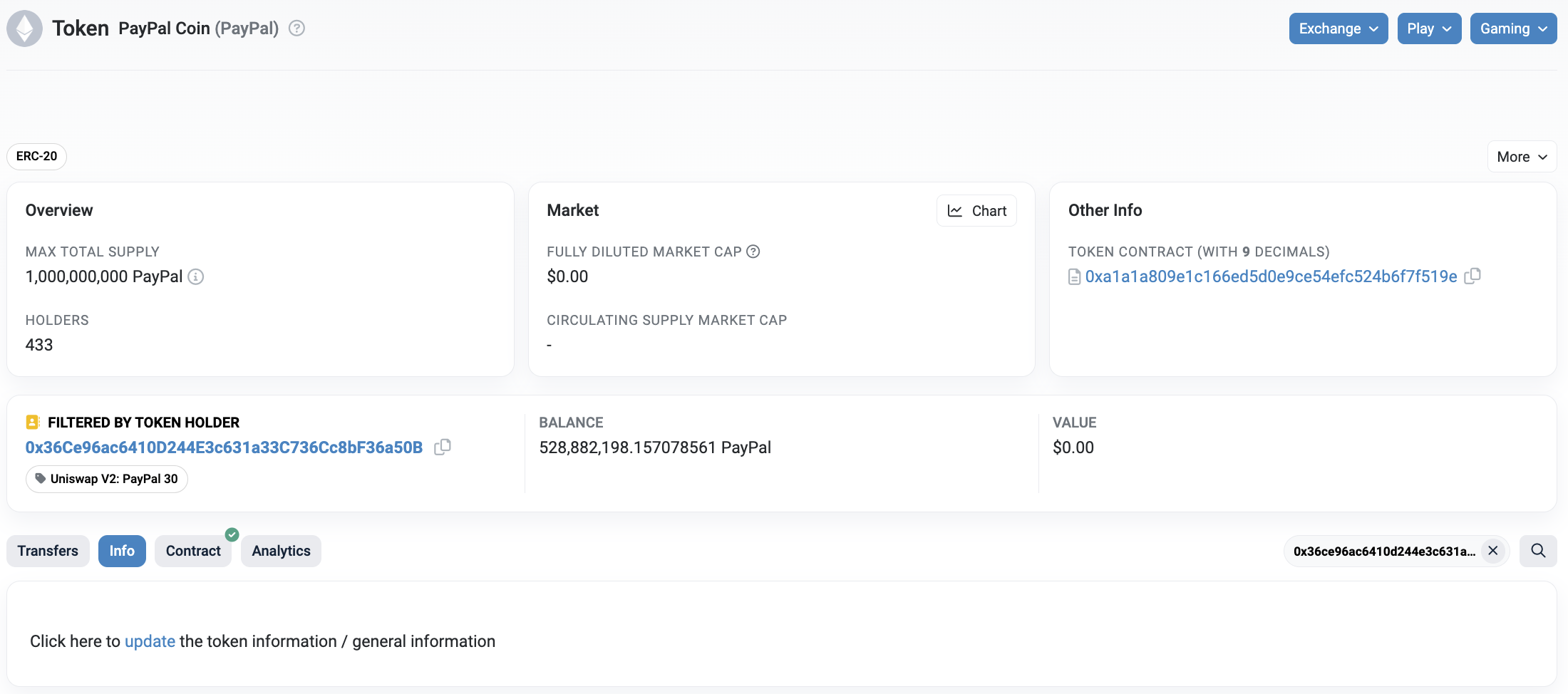Click the help icon beside PayPal Coin title
Screen dimensions: 1568x694
pyautogui.click(x=296, y=29)
